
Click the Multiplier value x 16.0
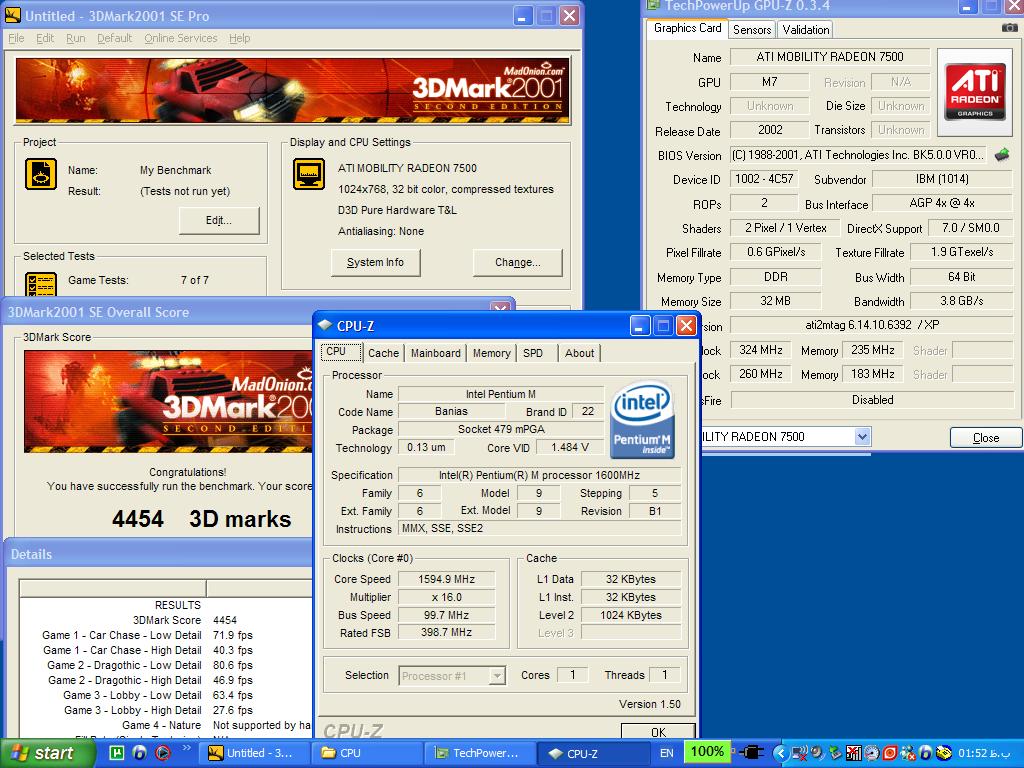pos(447,597)
